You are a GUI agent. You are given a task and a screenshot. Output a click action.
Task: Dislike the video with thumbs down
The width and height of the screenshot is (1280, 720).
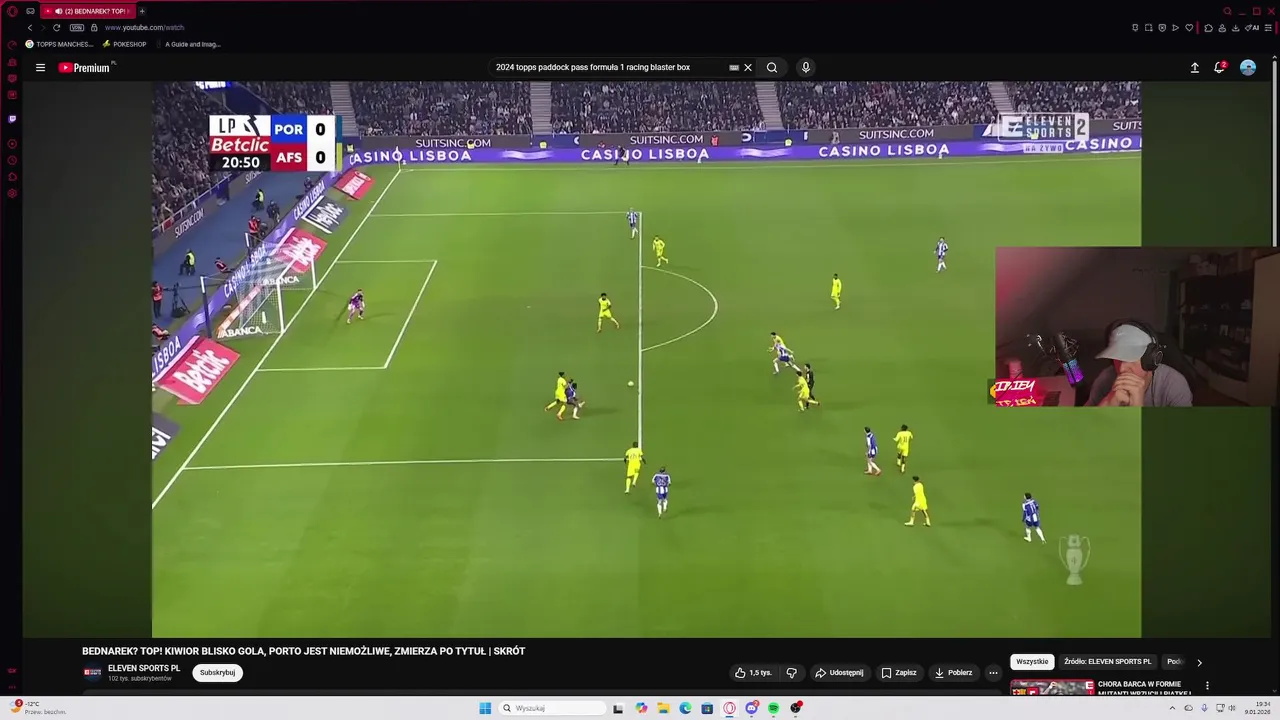click(x=792, y=673)
